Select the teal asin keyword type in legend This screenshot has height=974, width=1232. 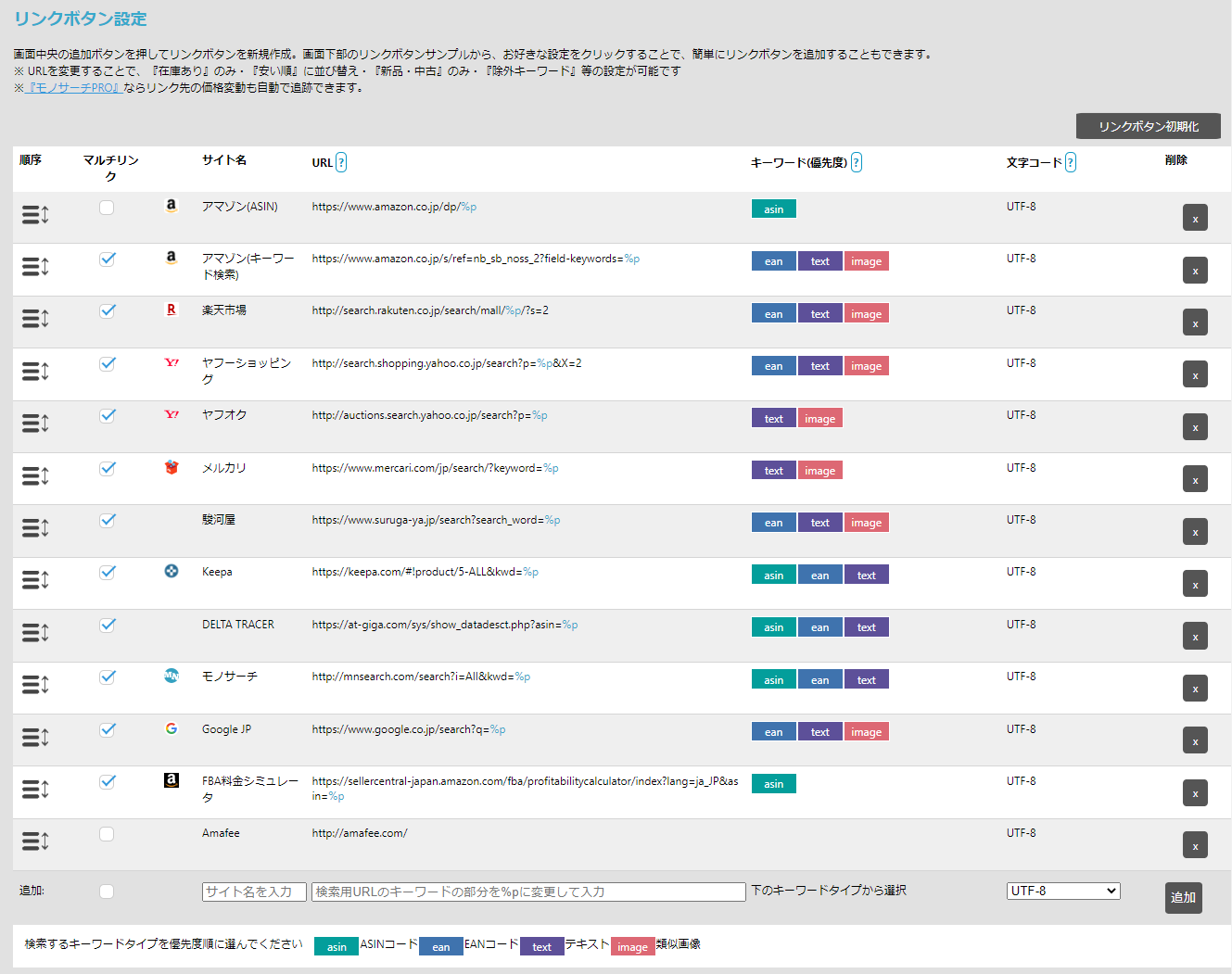coord(337,946)
